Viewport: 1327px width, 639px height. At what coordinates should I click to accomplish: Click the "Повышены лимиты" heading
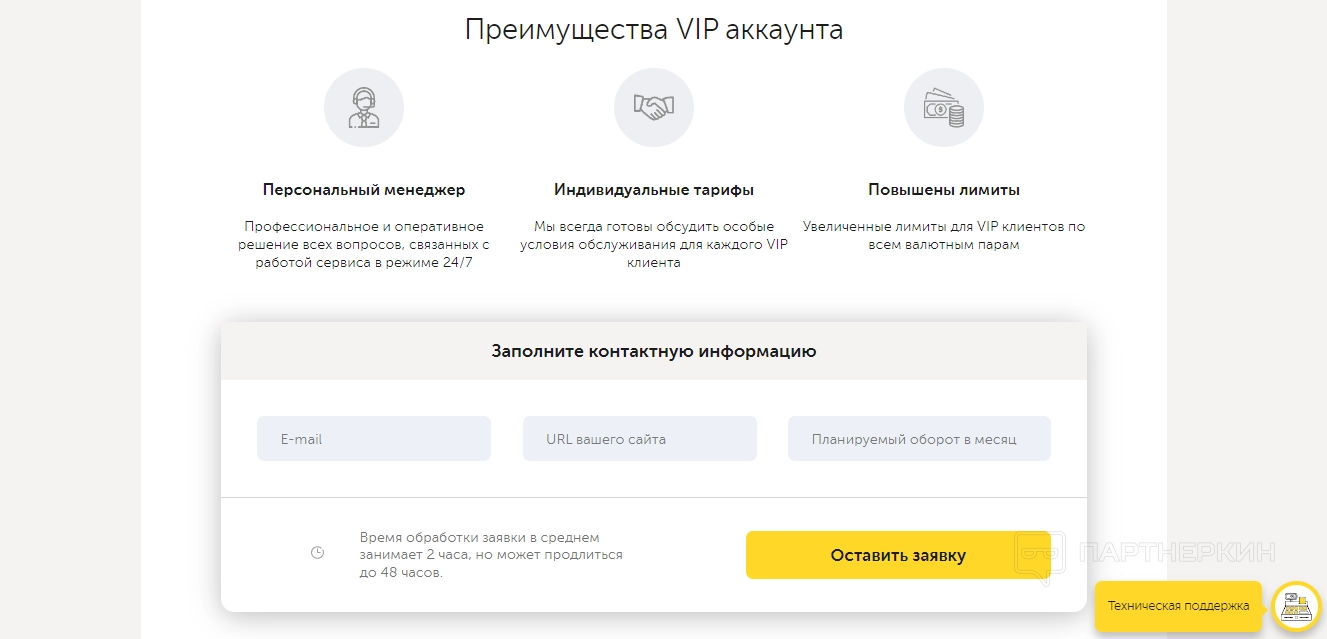point(944,190)
